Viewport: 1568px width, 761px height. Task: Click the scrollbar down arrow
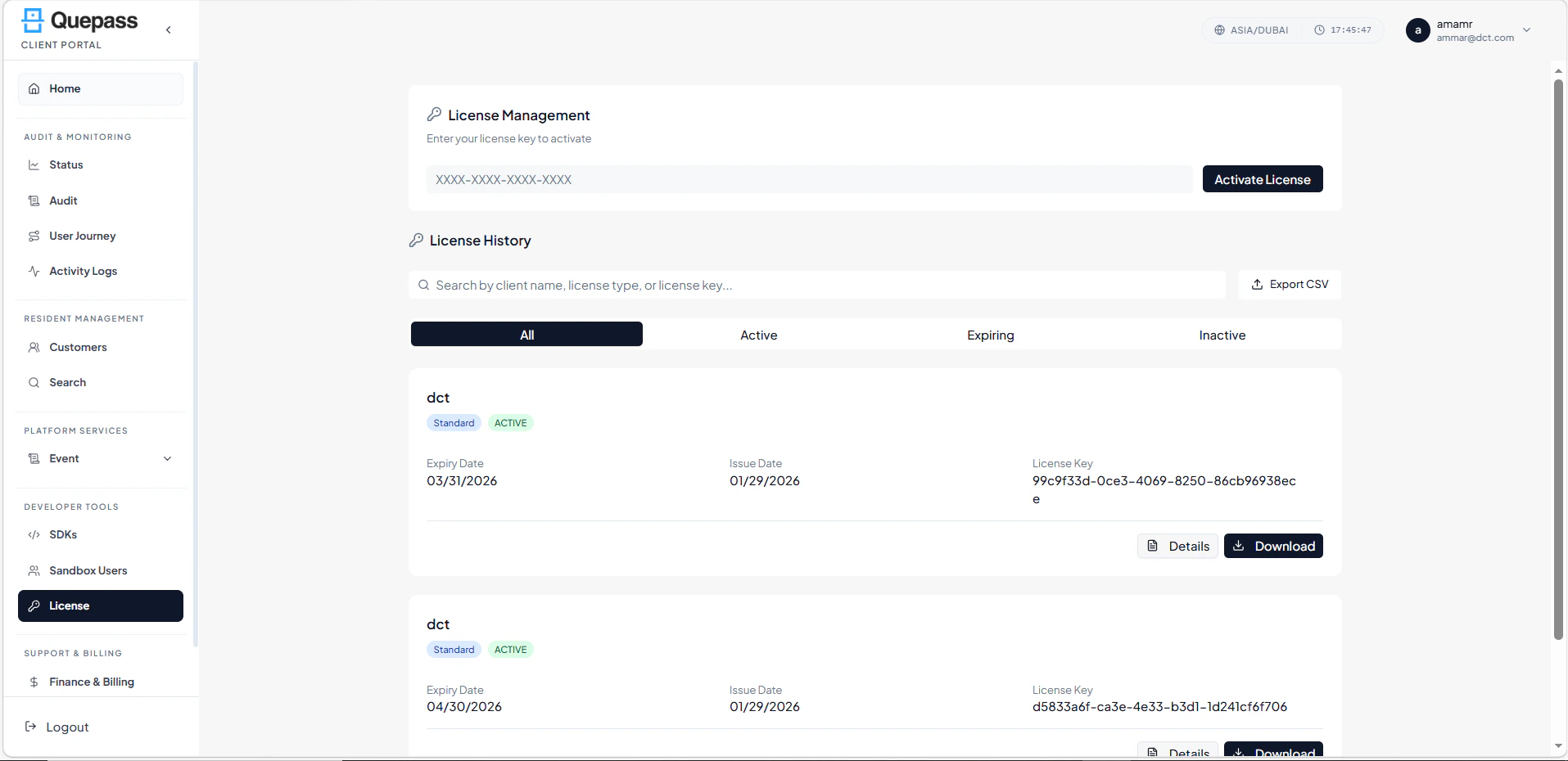pos(1558,746)
